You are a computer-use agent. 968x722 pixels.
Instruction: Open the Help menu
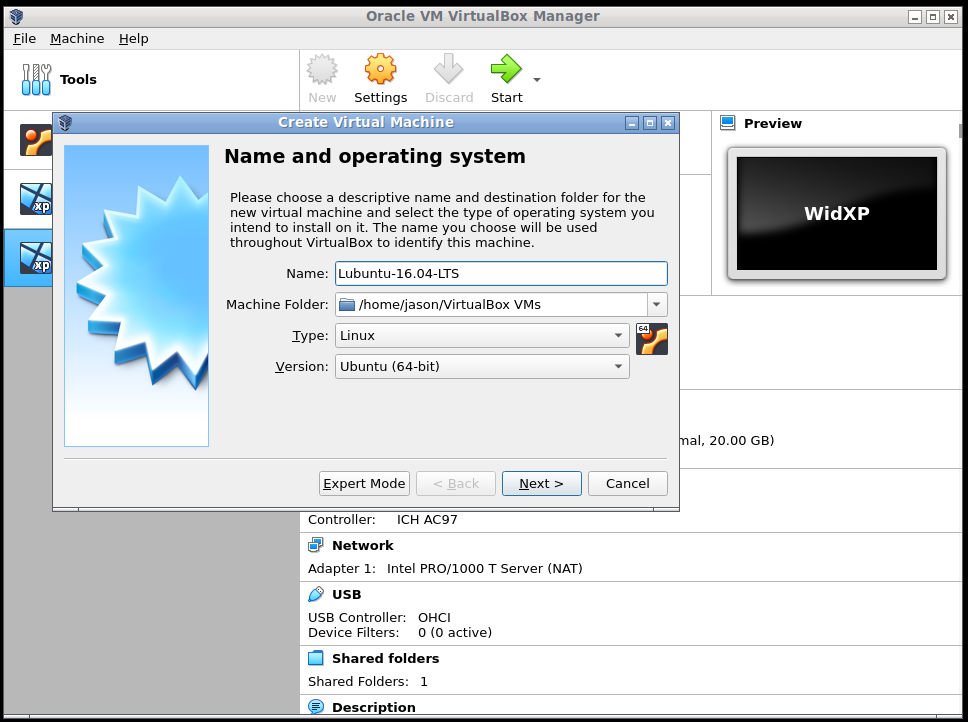(133, 38)
